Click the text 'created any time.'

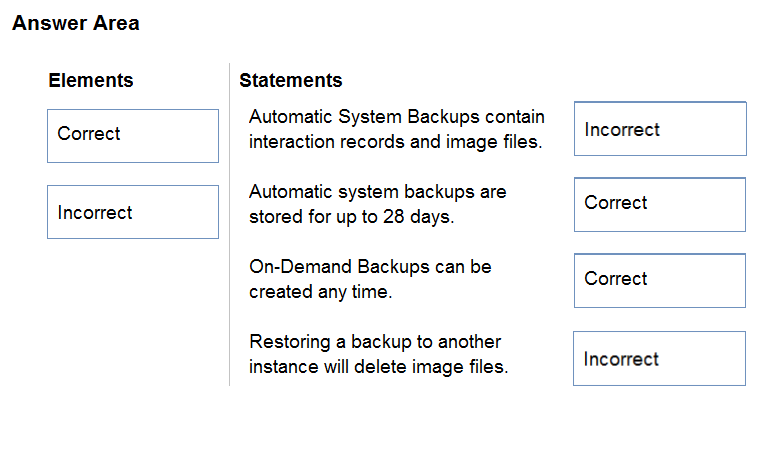(320, 292)
